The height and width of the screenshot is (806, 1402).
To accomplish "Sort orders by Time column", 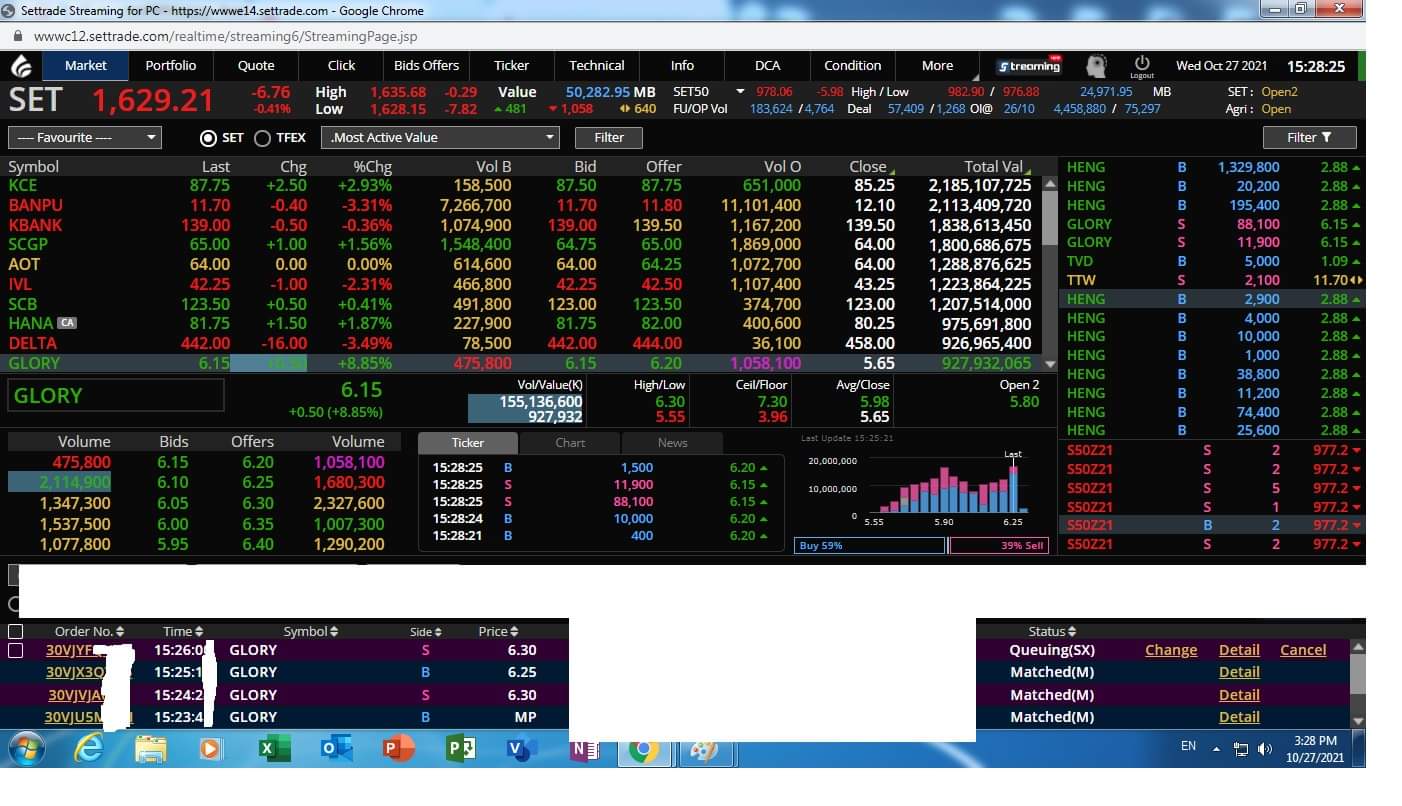I will pos(183,631).
